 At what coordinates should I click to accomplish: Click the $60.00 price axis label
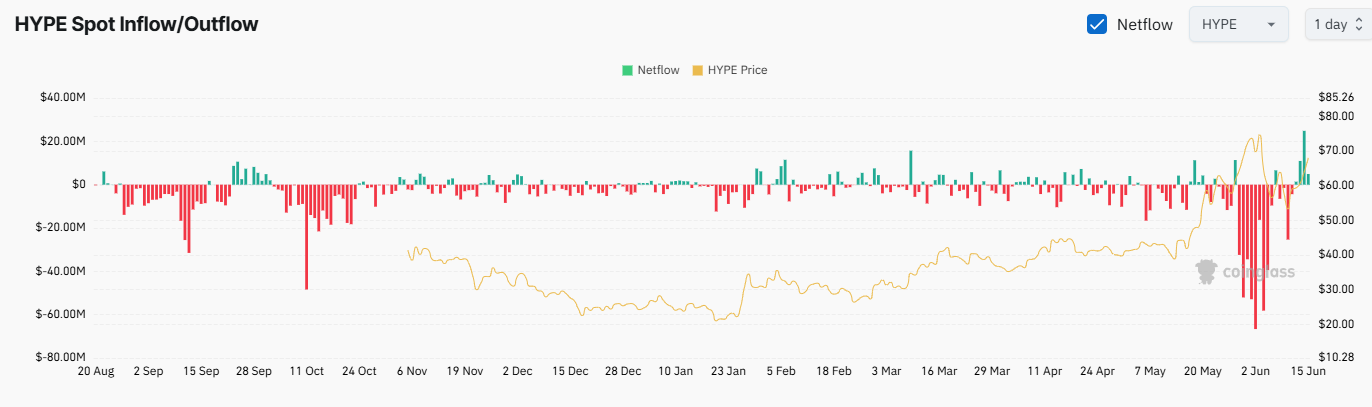click(x=1337, y=185)
